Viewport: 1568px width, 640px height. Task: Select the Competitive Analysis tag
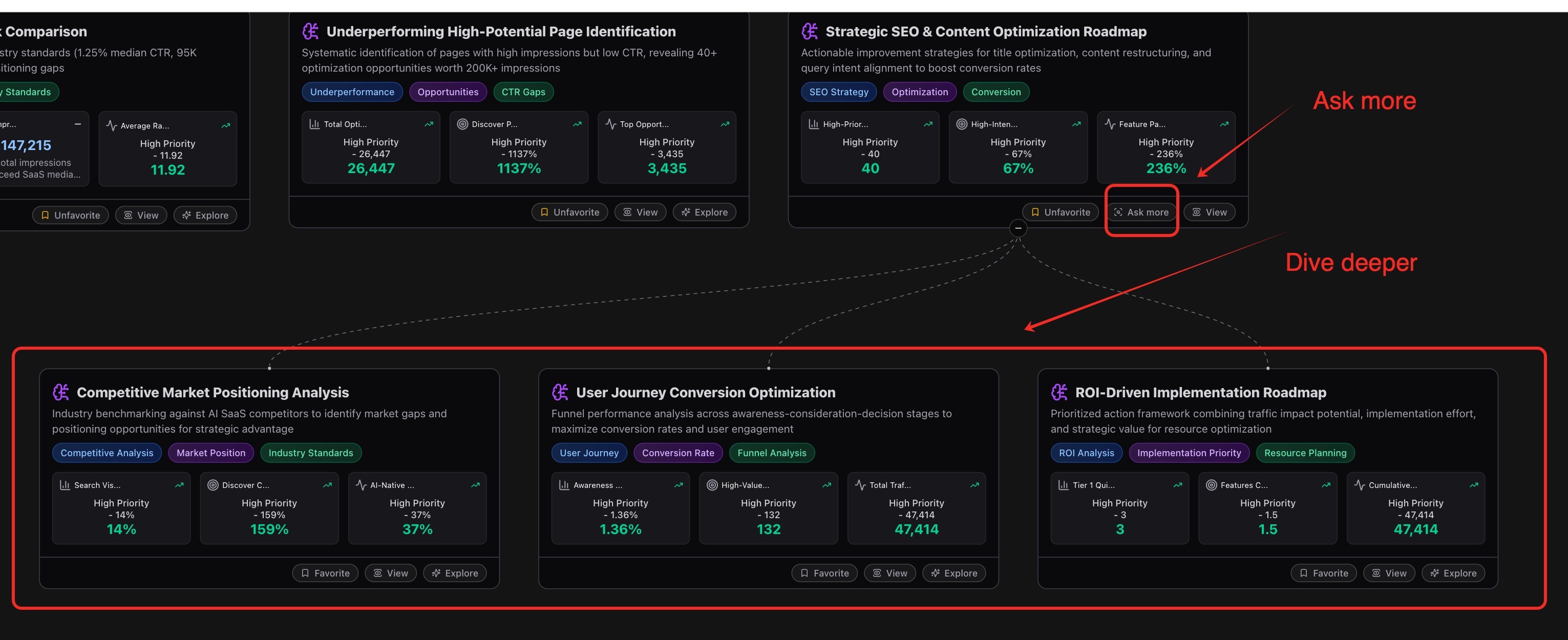107,453
